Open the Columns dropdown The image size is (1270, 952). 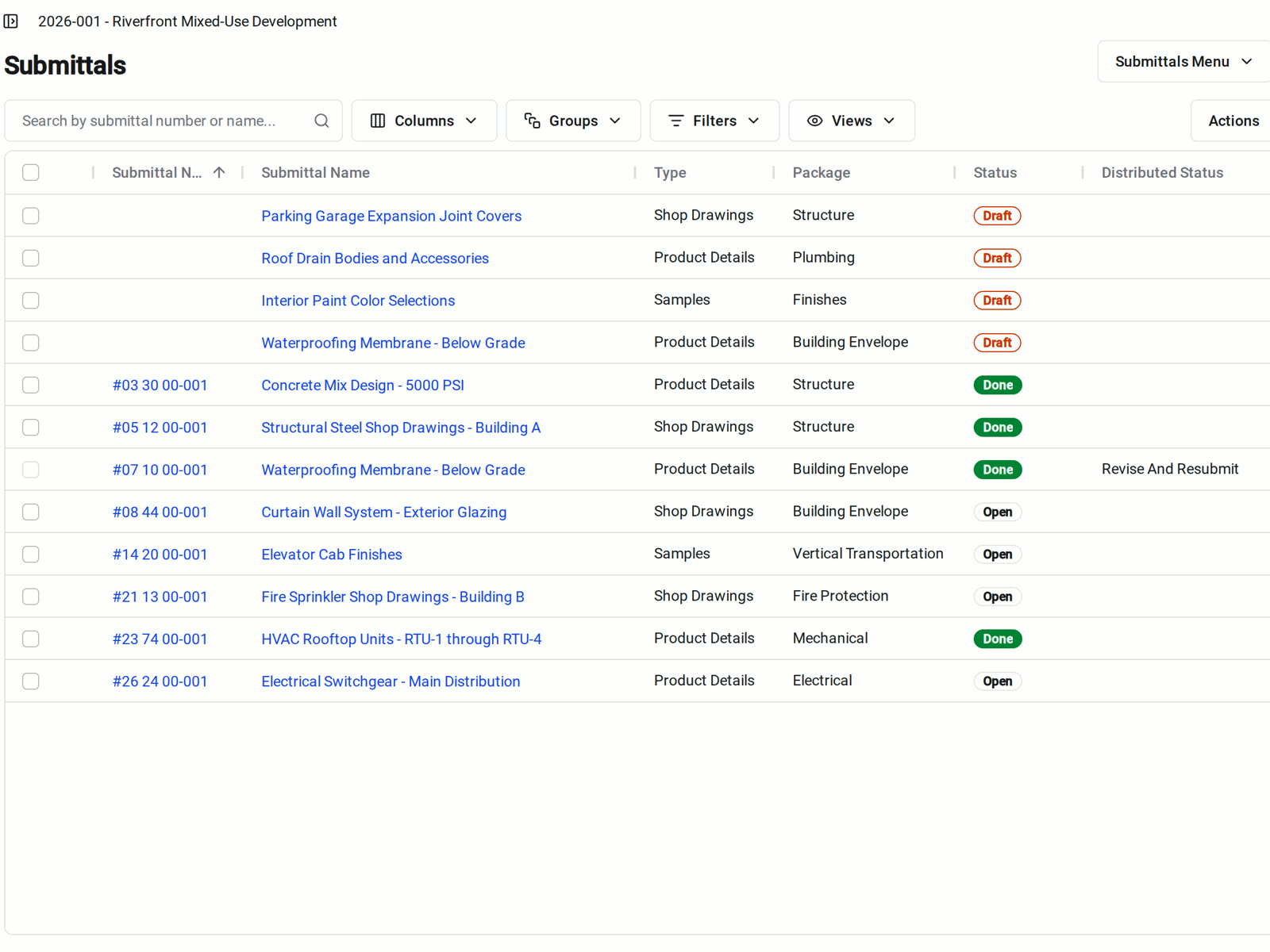pyautogui.click(x=424, y=121)
